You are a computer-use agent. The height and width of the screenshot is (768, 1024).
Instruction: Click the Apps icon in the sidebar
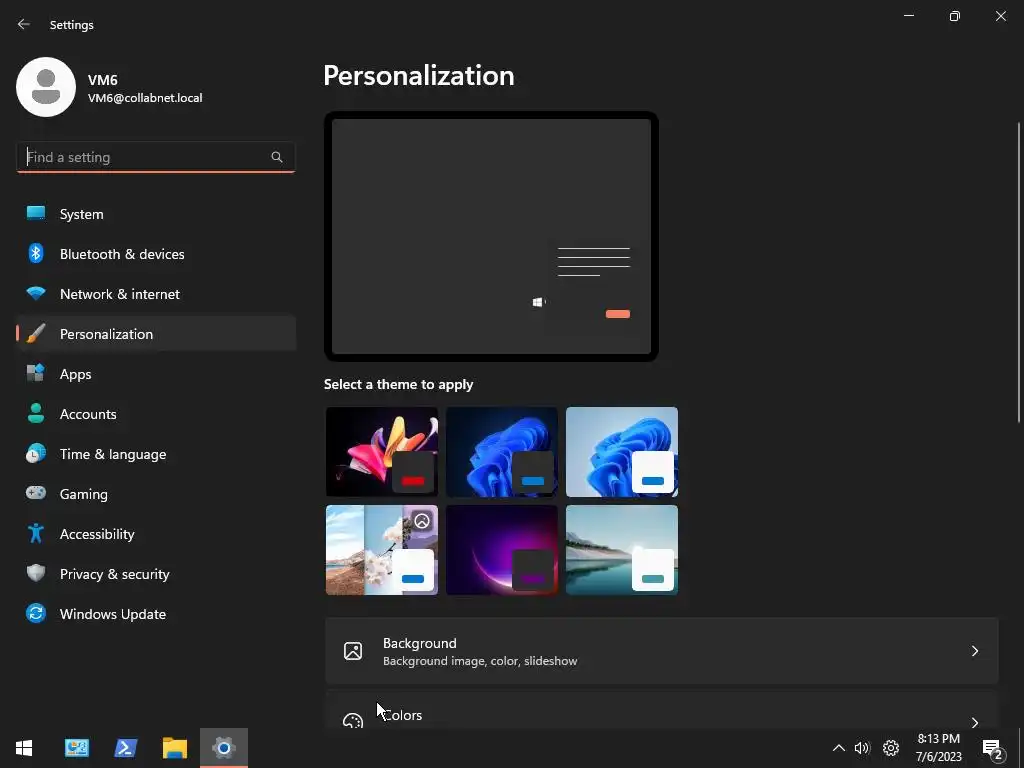[x=36, y=374]
